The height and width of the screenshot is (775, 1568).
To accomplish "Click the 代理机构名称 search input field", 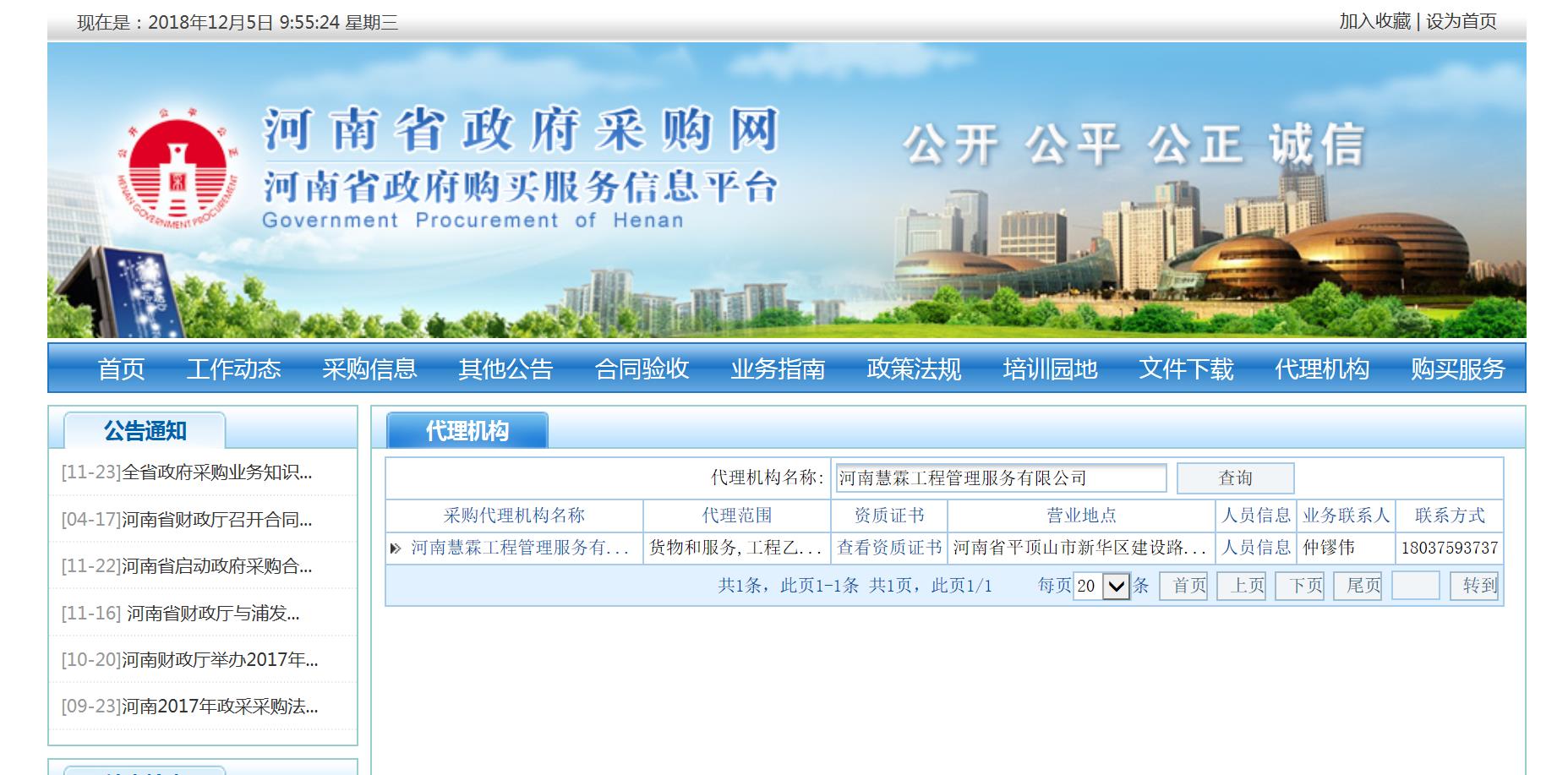I will (x=1000, y=478).
